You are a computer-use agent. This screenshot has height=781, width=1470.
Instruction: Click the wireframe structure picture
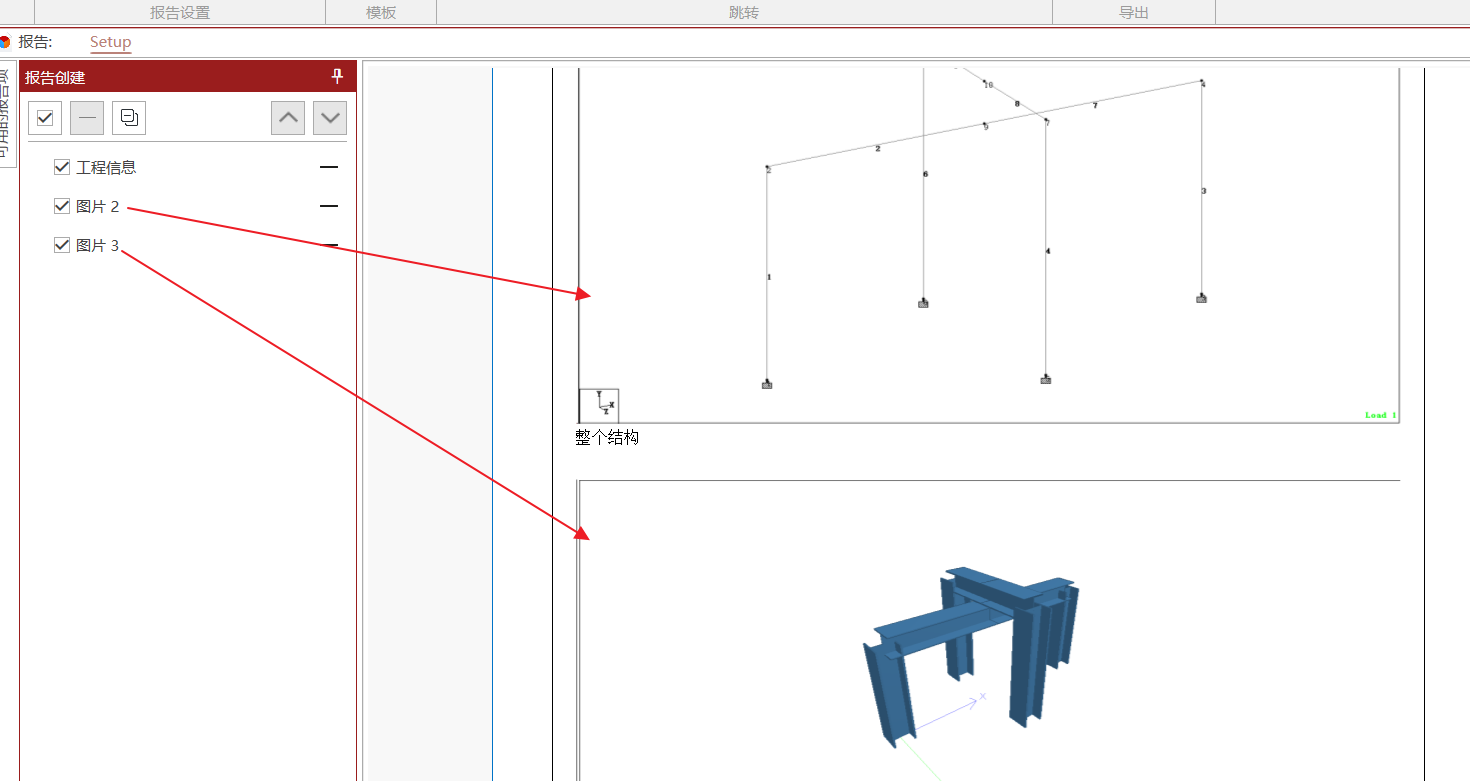point(989,245)
